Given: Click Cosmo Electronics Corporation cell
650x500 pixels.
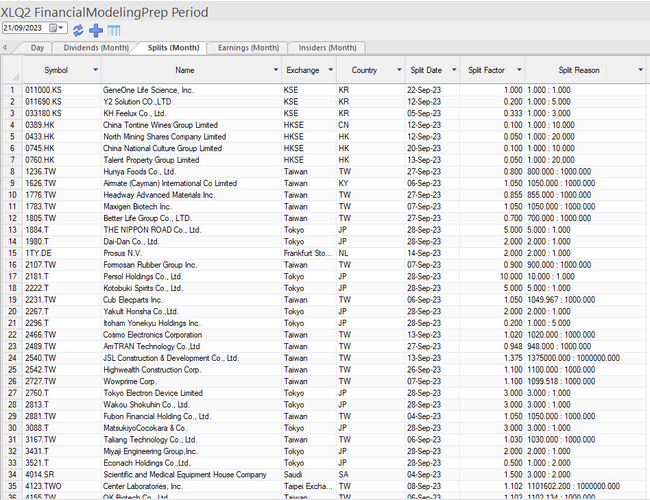Looking at the screenshot, I should pyautogui.click(x=191, y=335).
